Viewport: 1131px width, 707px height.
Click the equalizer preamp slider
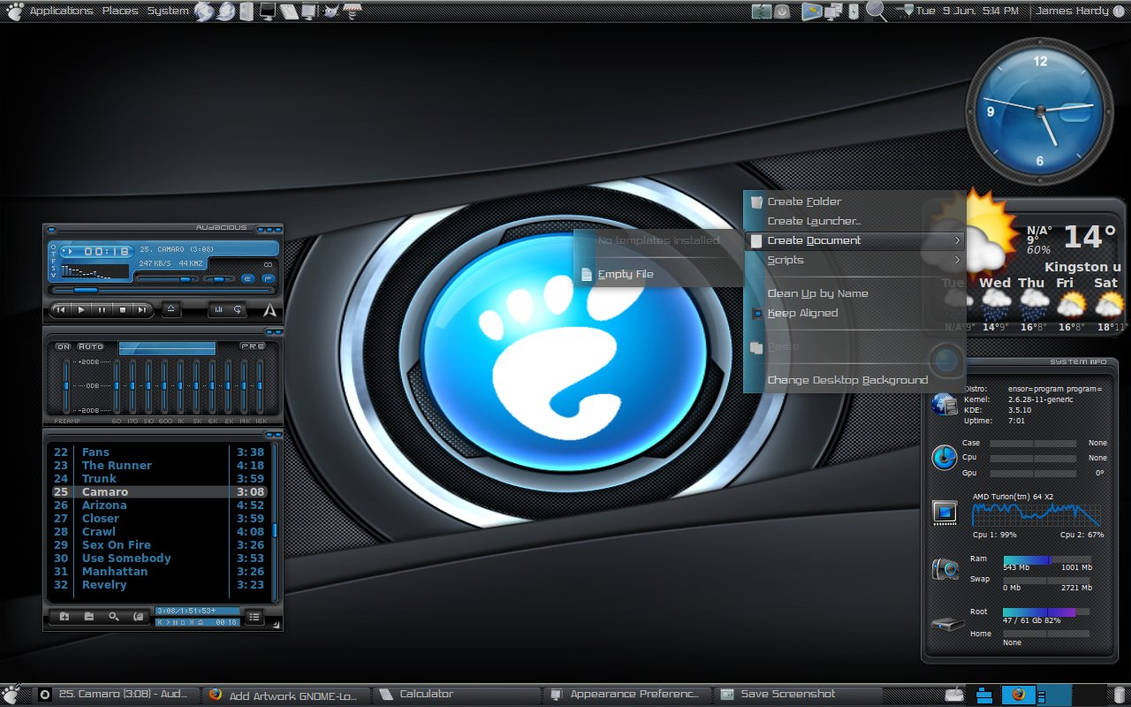click(66, 386)
